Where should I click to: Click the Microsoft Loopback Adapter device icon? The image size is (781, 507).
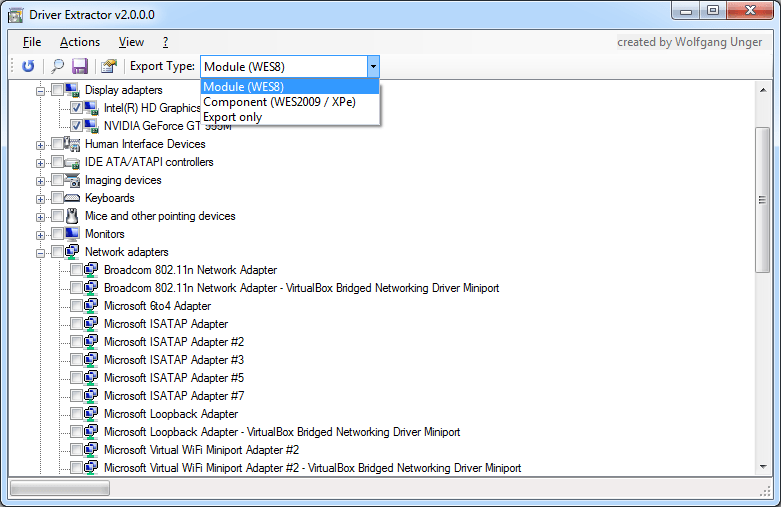(x=91, y=413)
